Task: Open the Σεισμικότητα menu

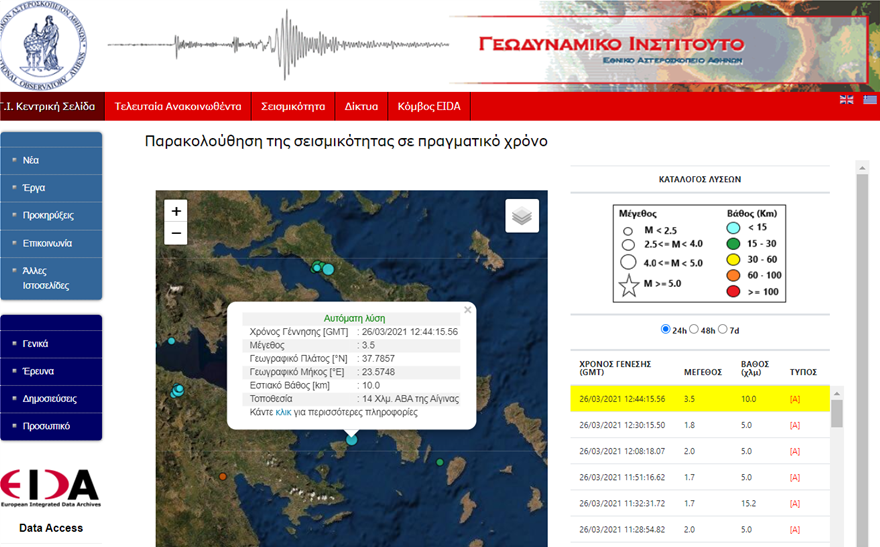Action: [x=293, y=106]
